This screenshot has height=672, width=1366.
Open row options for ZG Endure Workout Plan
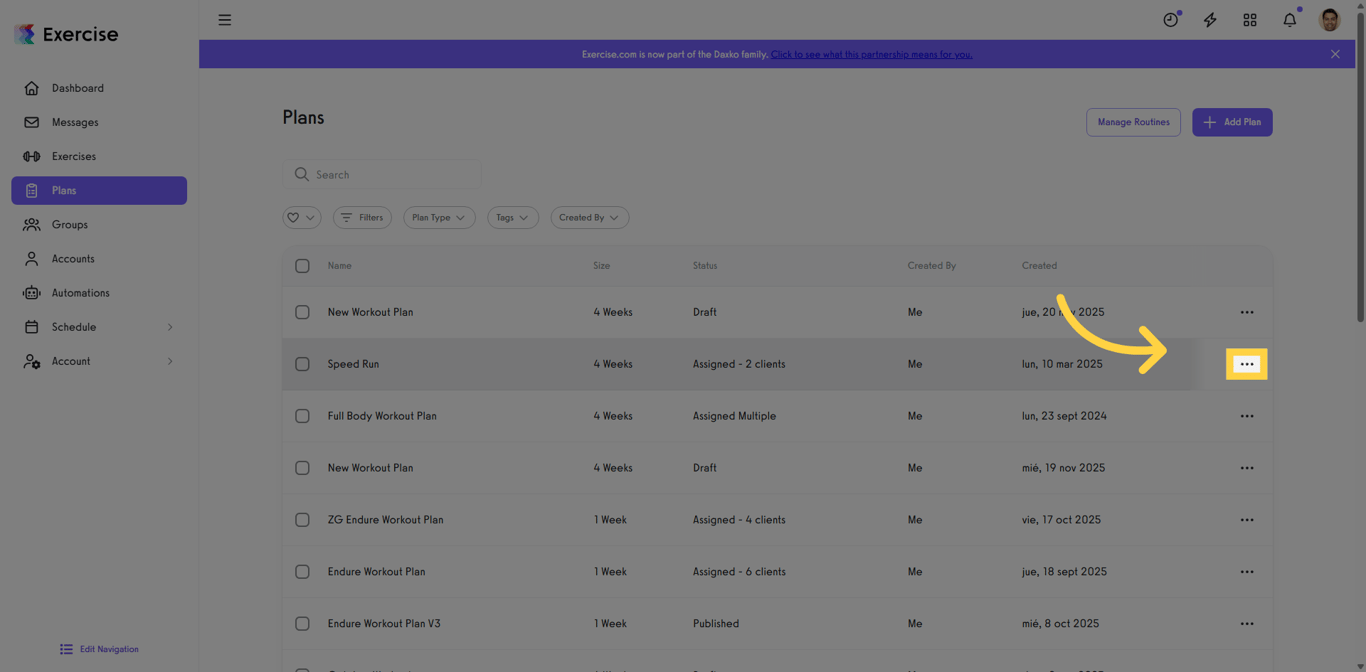[x=1247, y=520]
